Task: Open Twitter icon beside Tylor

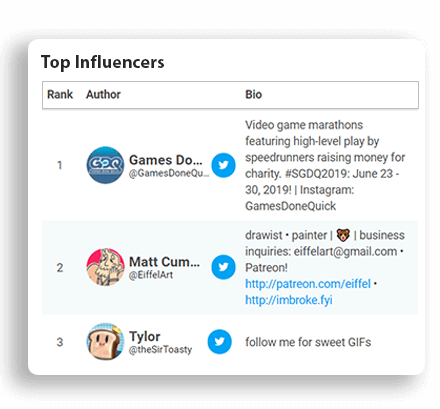Action: tap(220, 342)
